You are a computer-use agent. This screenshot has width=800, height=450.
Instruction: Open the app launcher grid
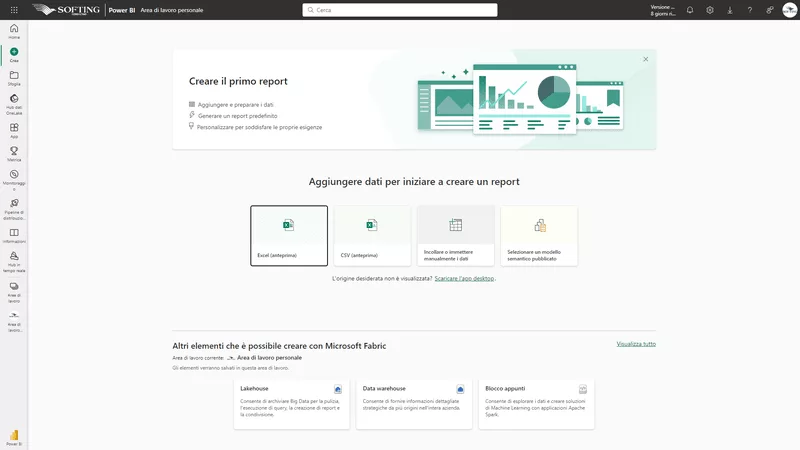pyautogui.click(x=14, y=10)
